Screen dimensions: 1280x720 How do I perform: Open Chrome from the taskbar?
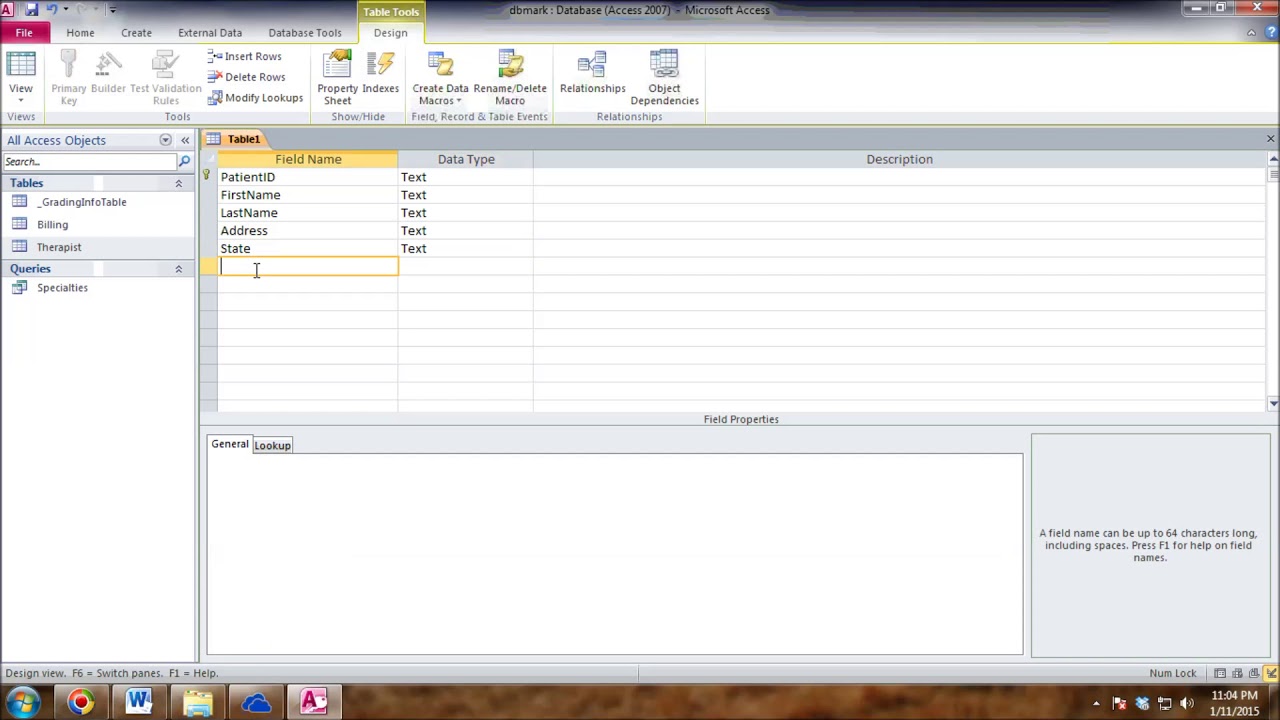80,703
